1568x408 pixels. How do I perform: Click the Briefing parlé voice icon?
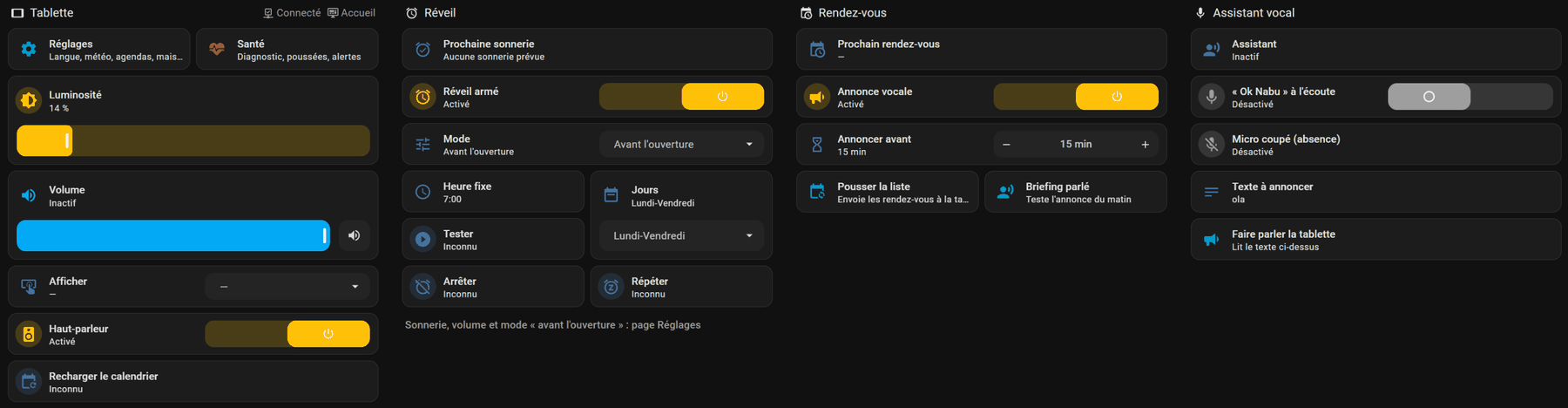click(1005, 192)
